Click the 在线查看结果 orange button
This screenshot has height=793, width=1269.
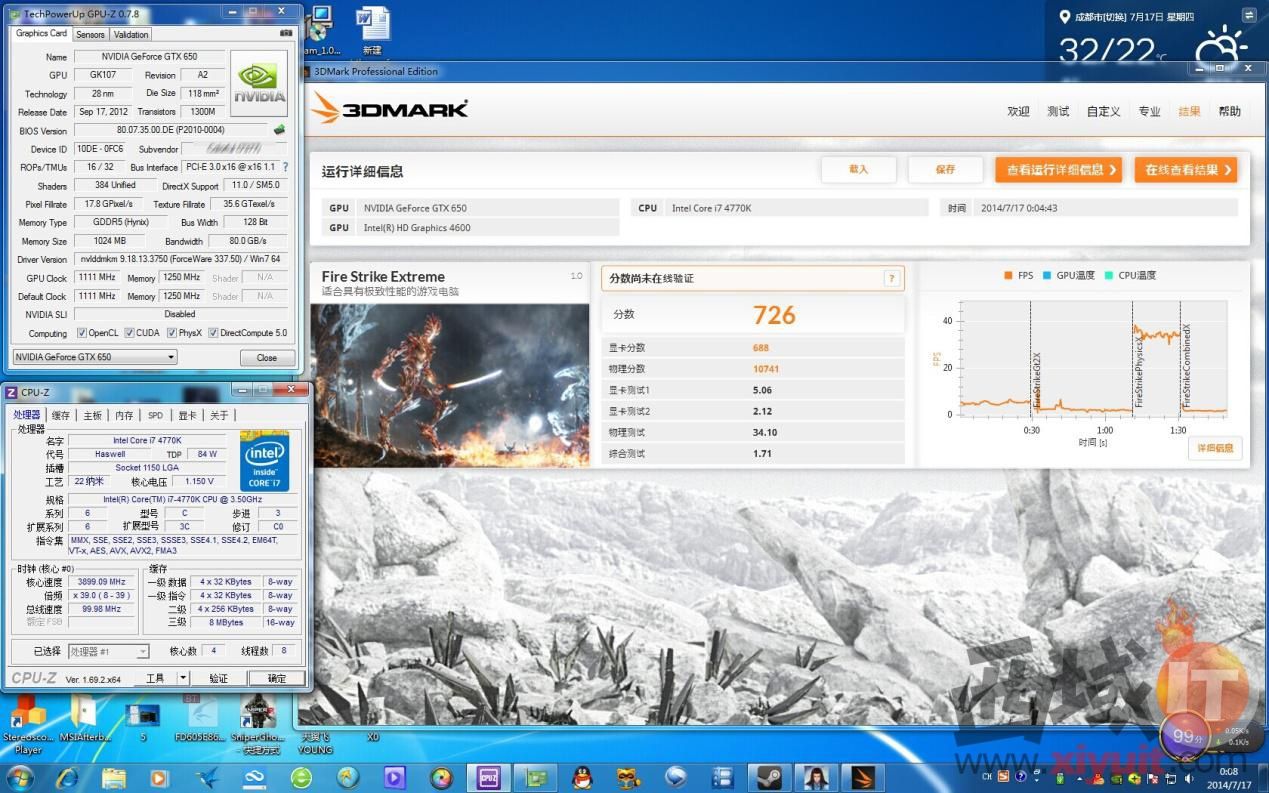(x=1185, y=170)
